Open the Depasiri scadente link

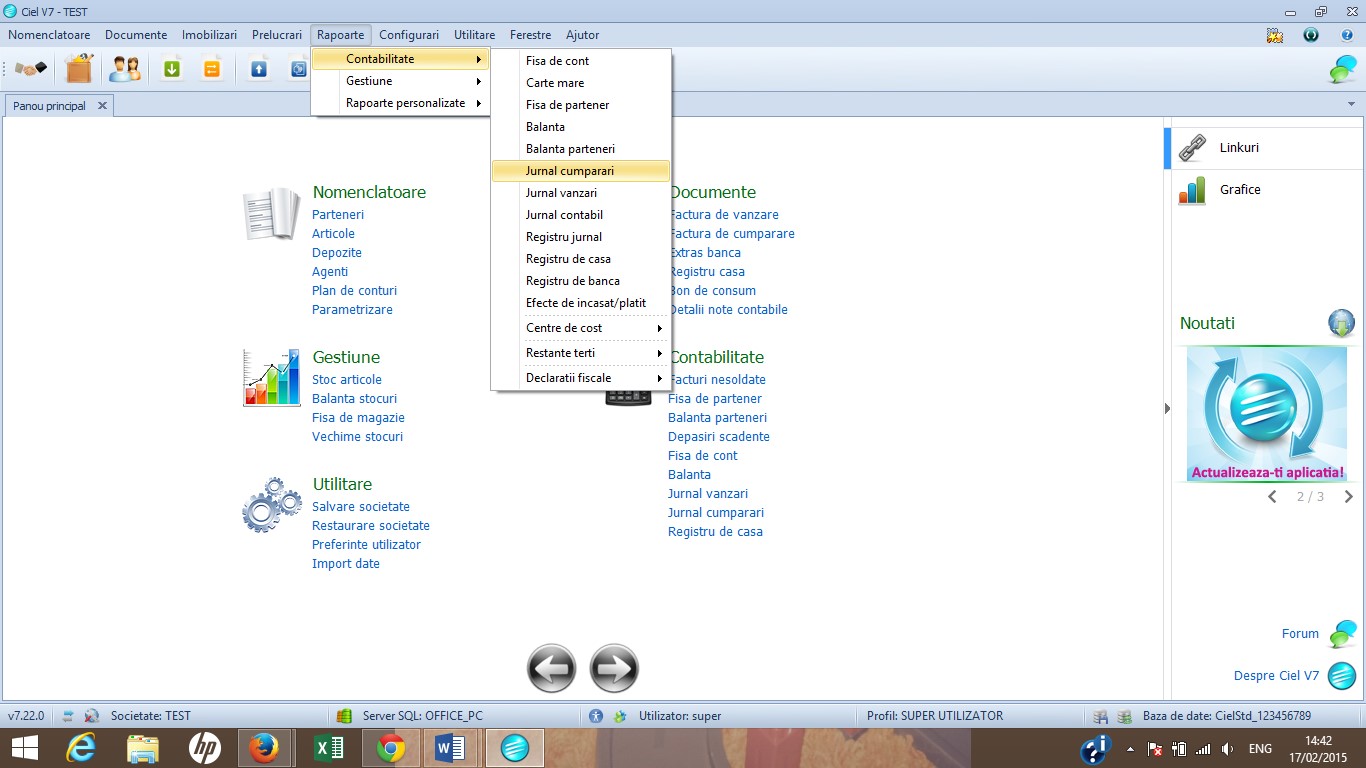pos(719,437)
